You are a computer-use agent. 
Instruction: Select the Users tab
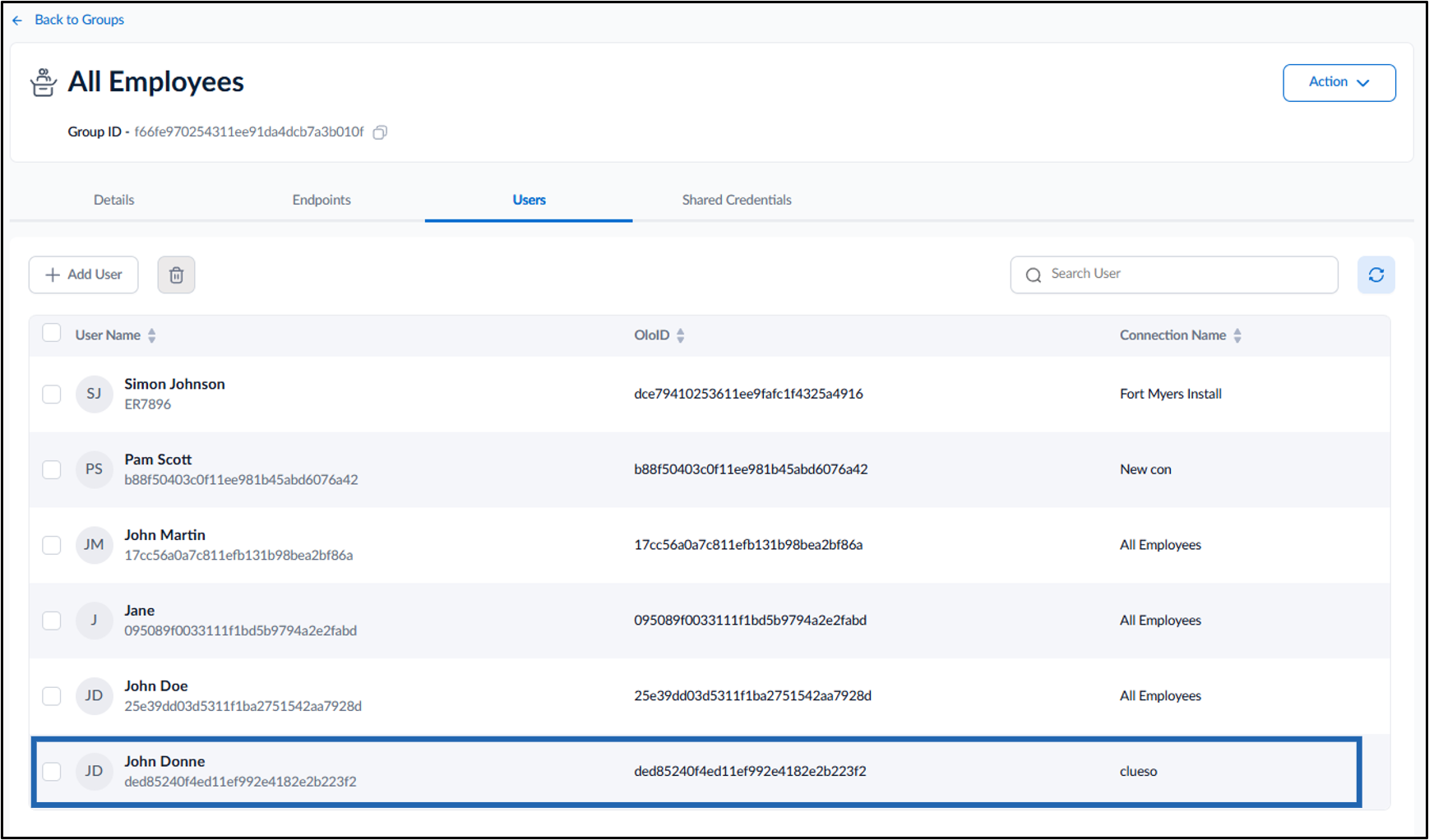[529, 200]
